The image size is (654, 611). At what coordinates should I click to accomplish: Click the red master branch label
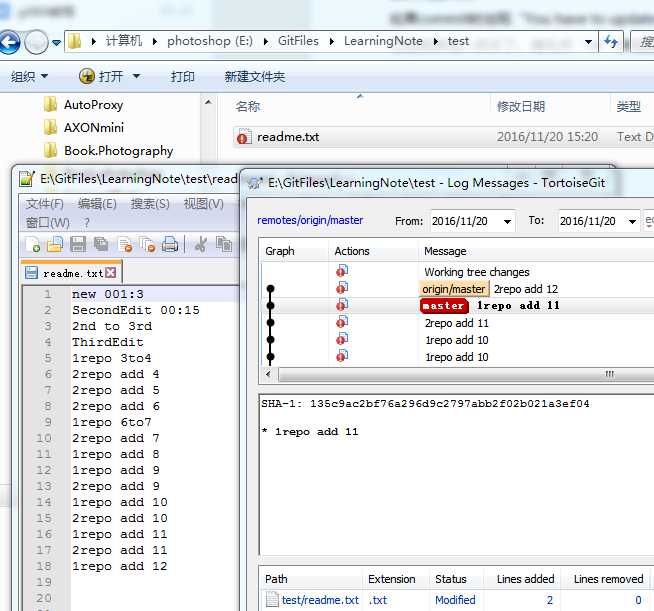(444, 306)
